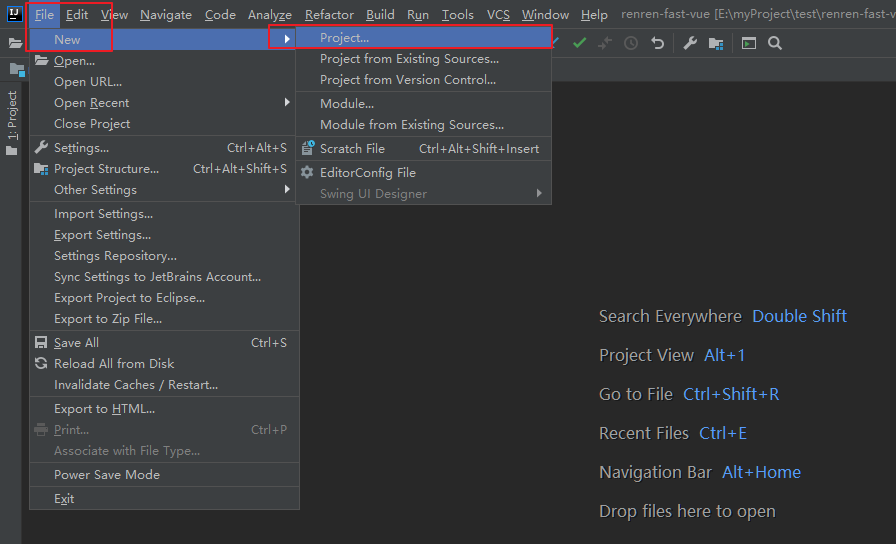
Task: Open the Analyze menu
Action: 270,15
